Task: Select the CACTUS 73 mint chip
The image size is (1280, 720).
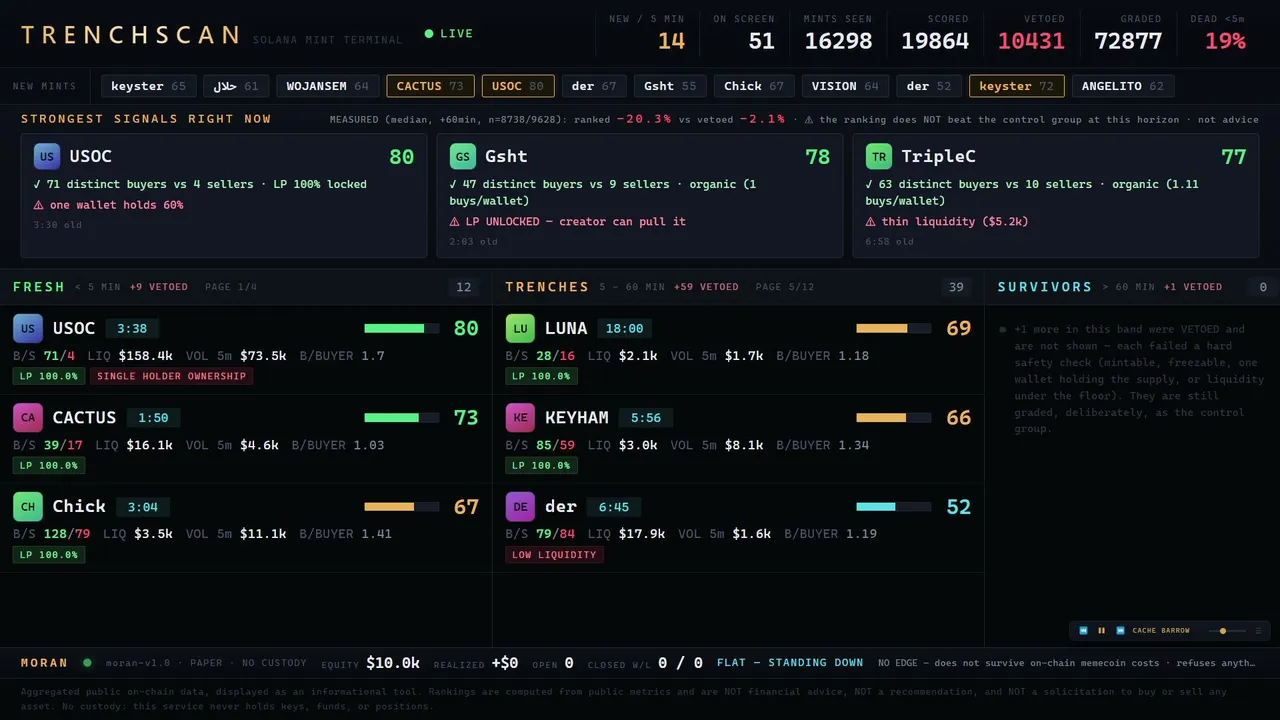Action: point(430,86)
